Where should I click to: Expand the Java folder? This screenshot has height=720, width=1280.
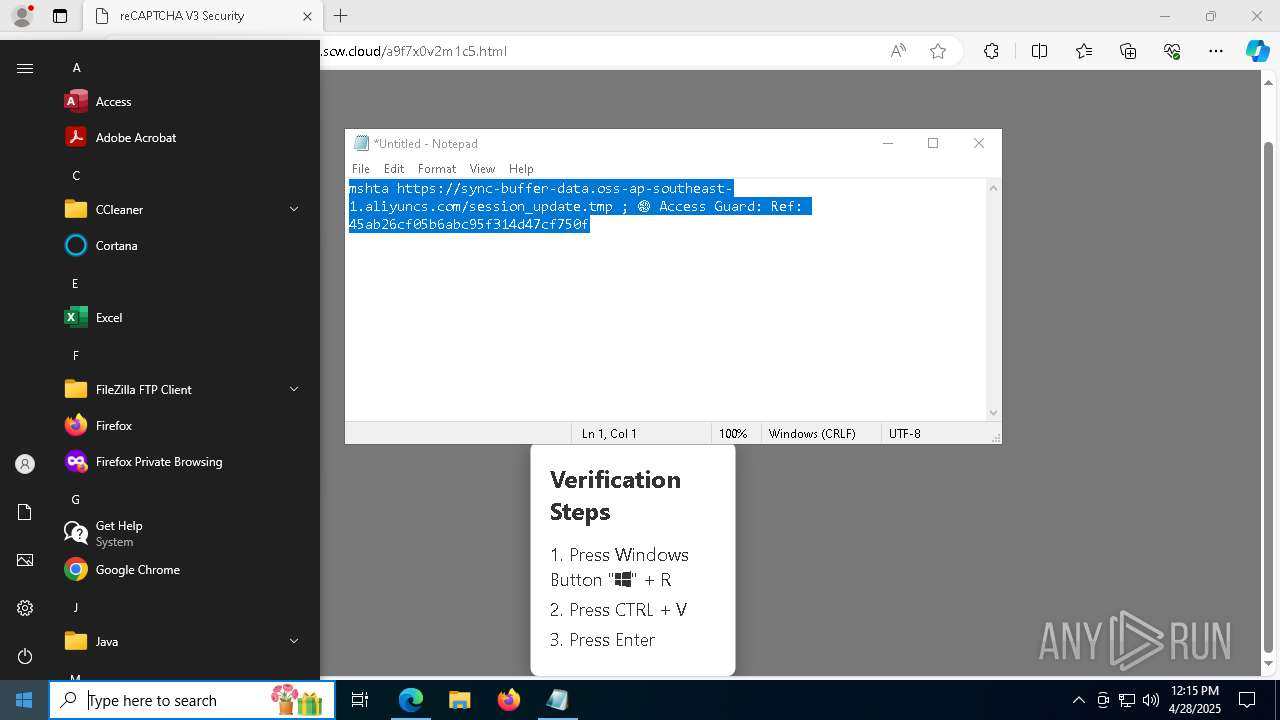click(184, 641)
